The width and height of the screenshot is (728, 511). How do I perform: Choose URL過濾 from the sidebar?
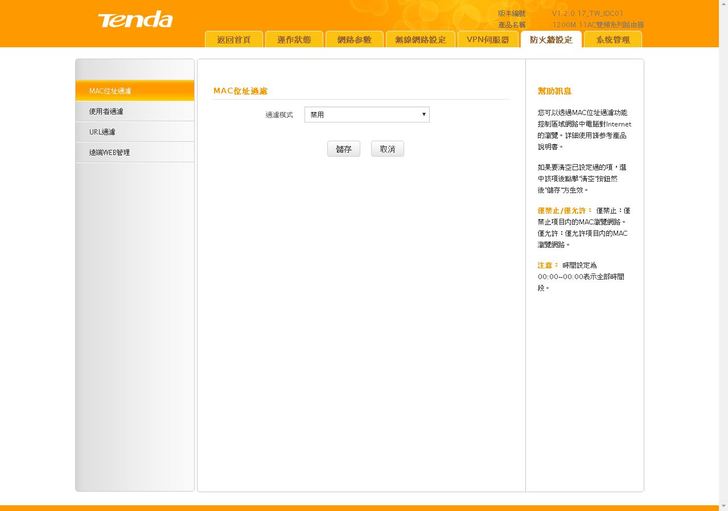pos(134,132)
